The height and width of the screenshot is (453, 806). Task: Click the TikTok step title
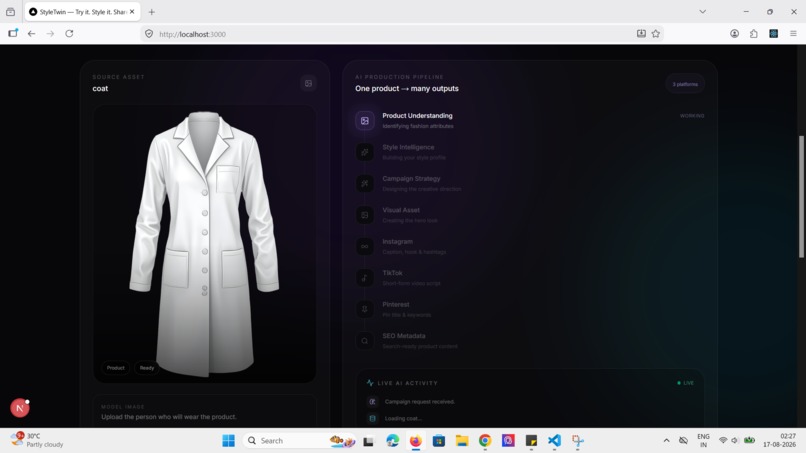tap(392, 273)
